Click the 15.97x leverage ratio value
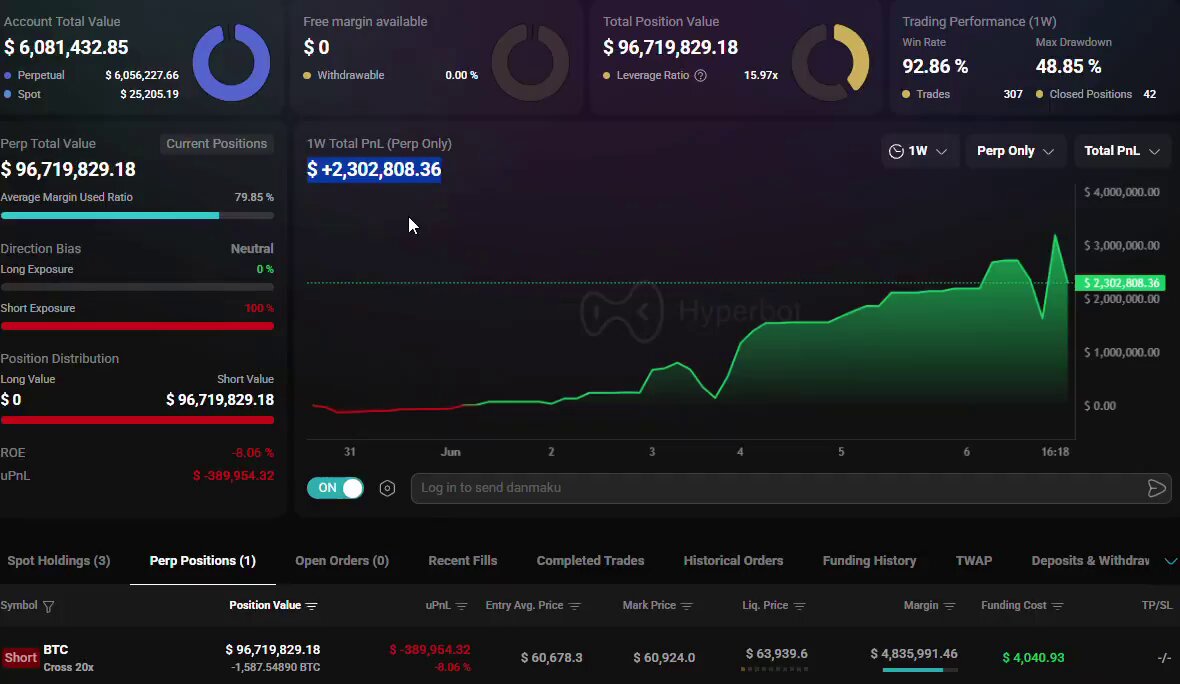This screenshot has height=684, width=1180. [x=761, y=75]
